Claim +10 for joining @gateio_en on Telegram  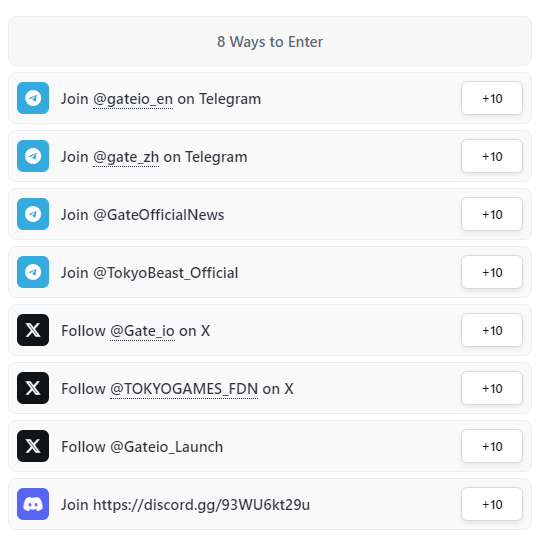(492, 98)
